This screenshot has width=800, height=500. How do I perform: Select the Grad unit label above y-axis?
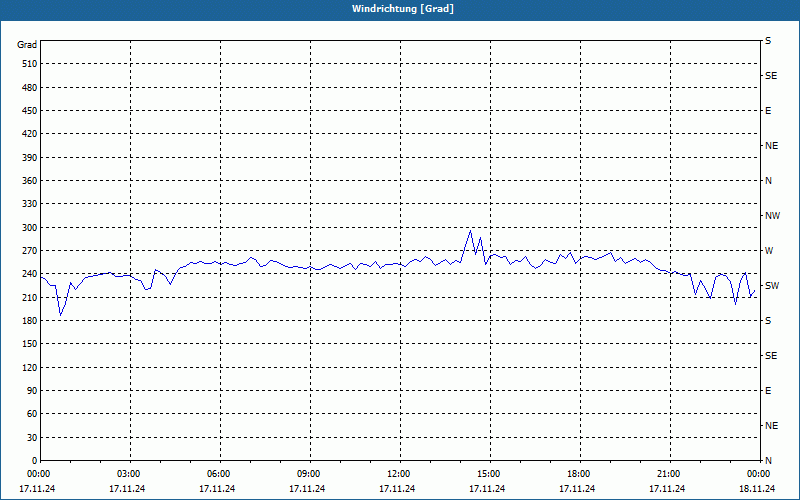tap(27, 45)
